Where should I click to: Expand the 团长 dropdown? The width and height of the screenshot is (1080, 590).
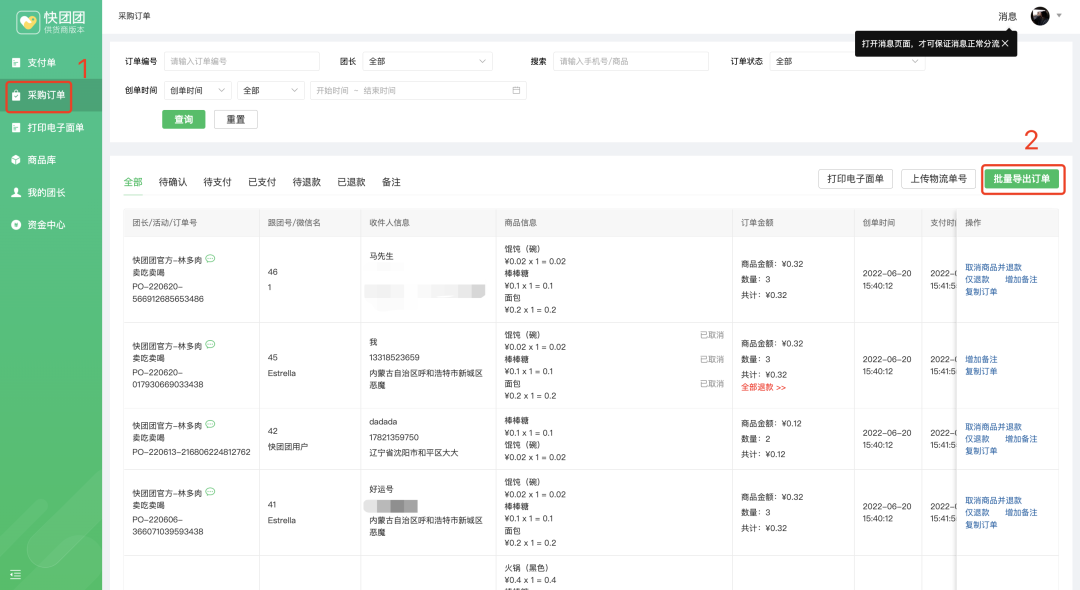pyautogui.click(x=427, y=61)
